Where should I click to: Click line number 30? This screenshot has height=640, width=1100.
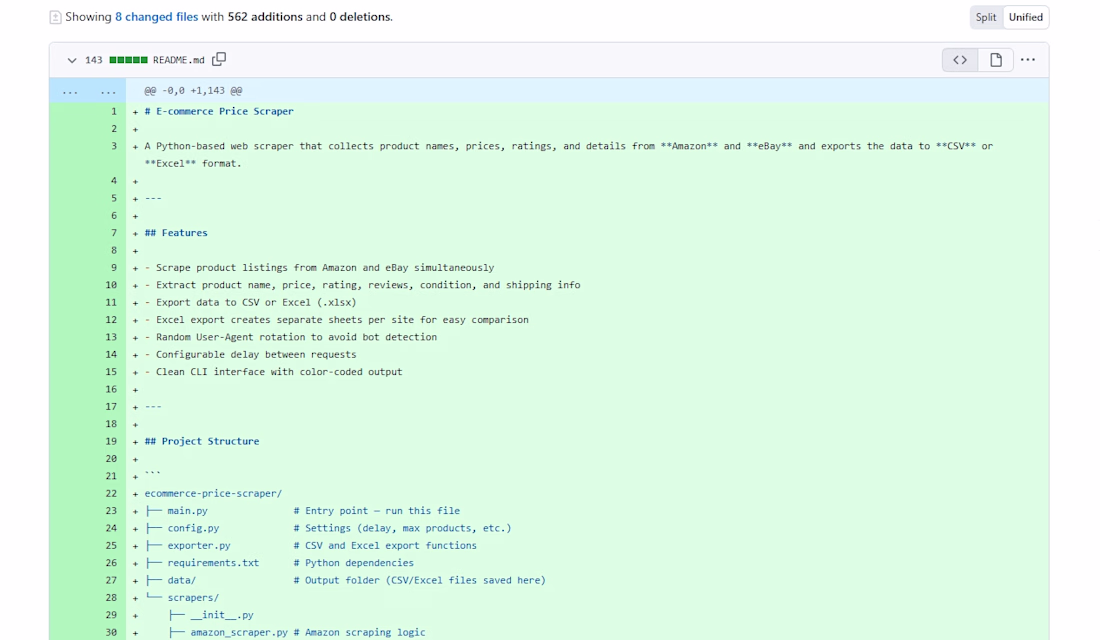(111, 632)
